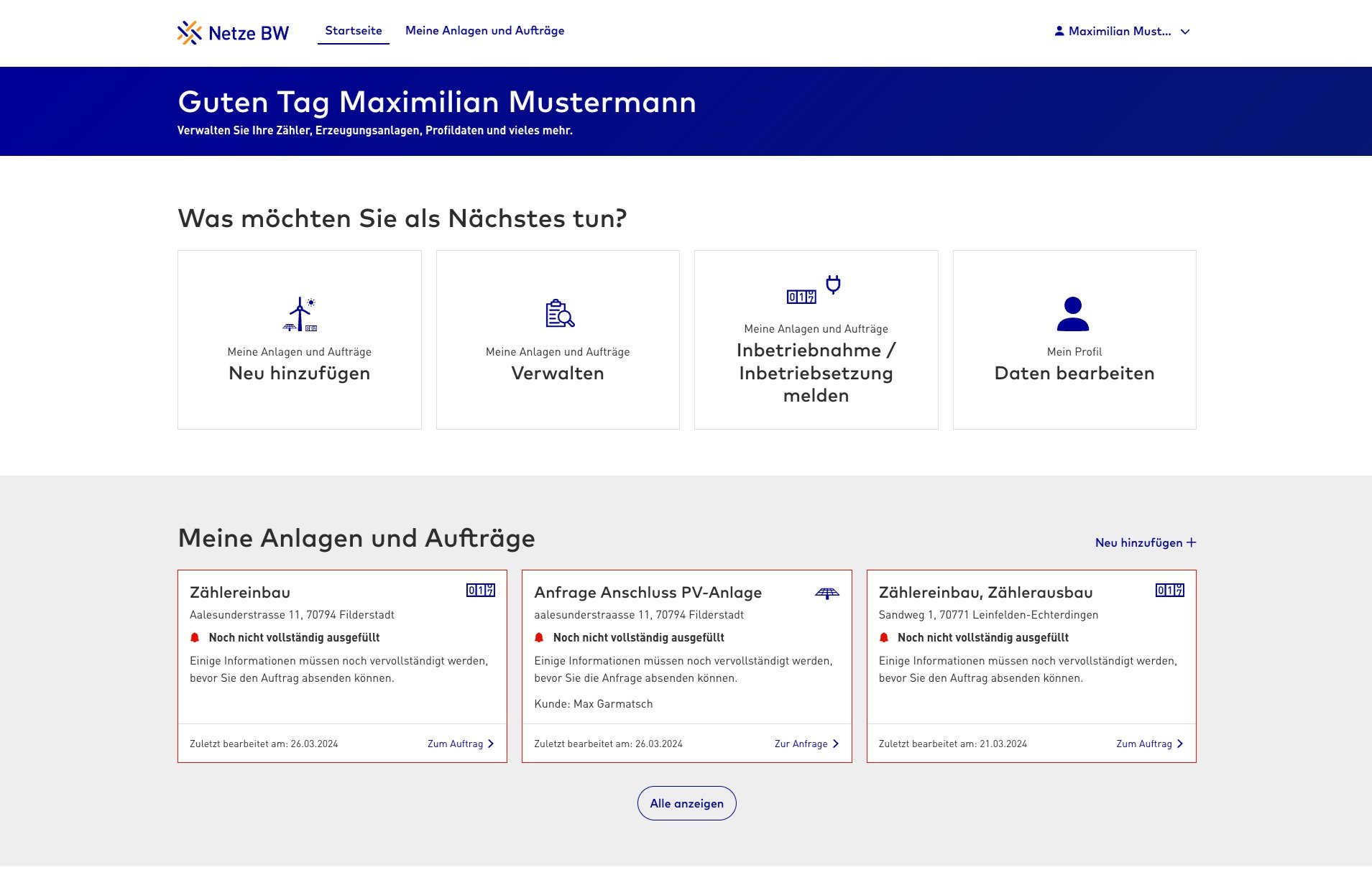Click the red bell on Sandweg 1 card
The image size is (1372, 893).
884,637
